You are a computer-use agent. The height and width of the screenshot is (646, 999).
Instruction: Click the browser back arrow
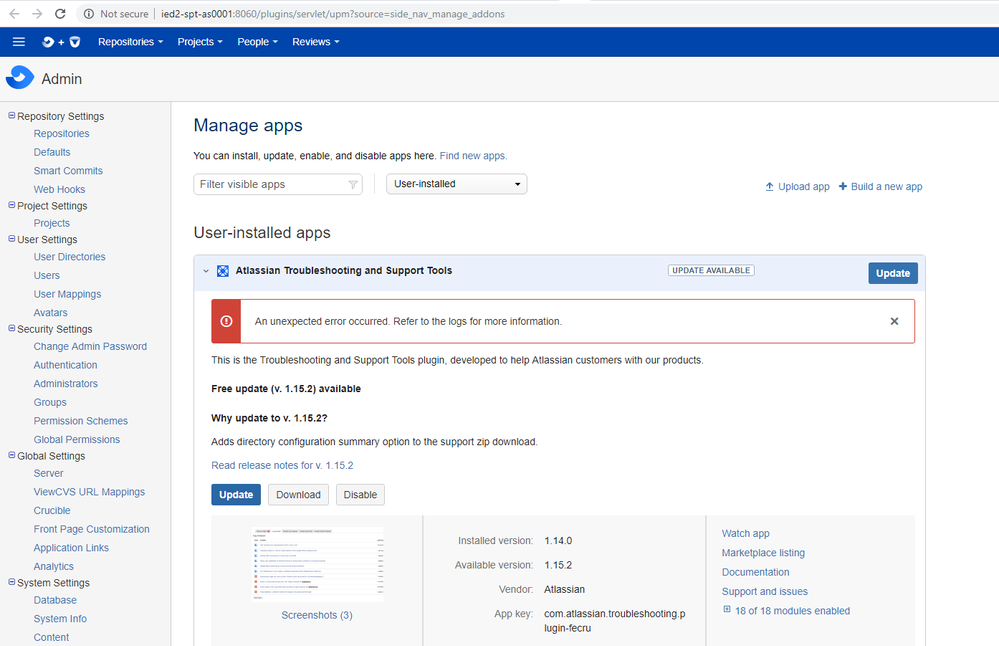(x=14, y=13)
